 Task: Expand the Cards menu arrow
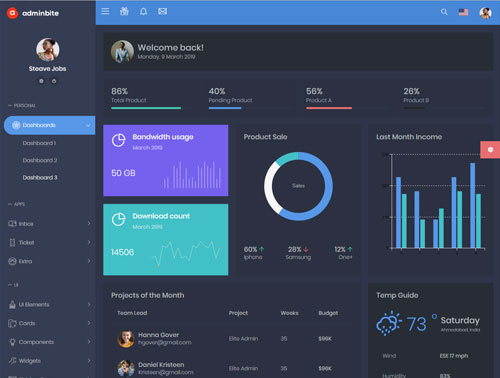tap(89, 323)
